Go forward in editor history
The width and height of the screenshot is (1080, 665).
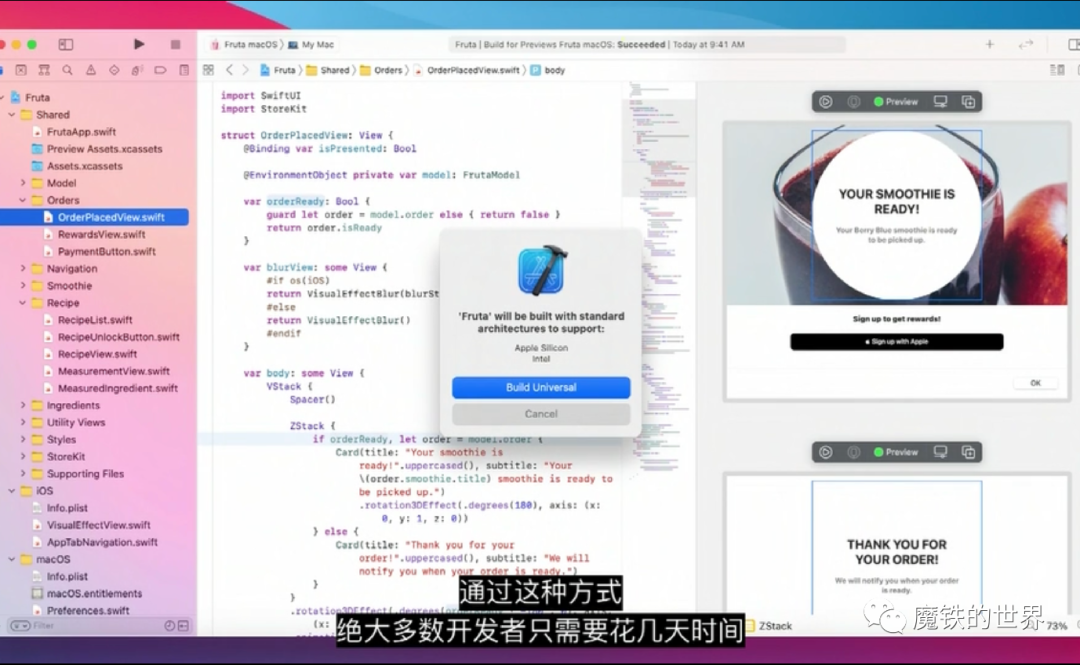245,70
